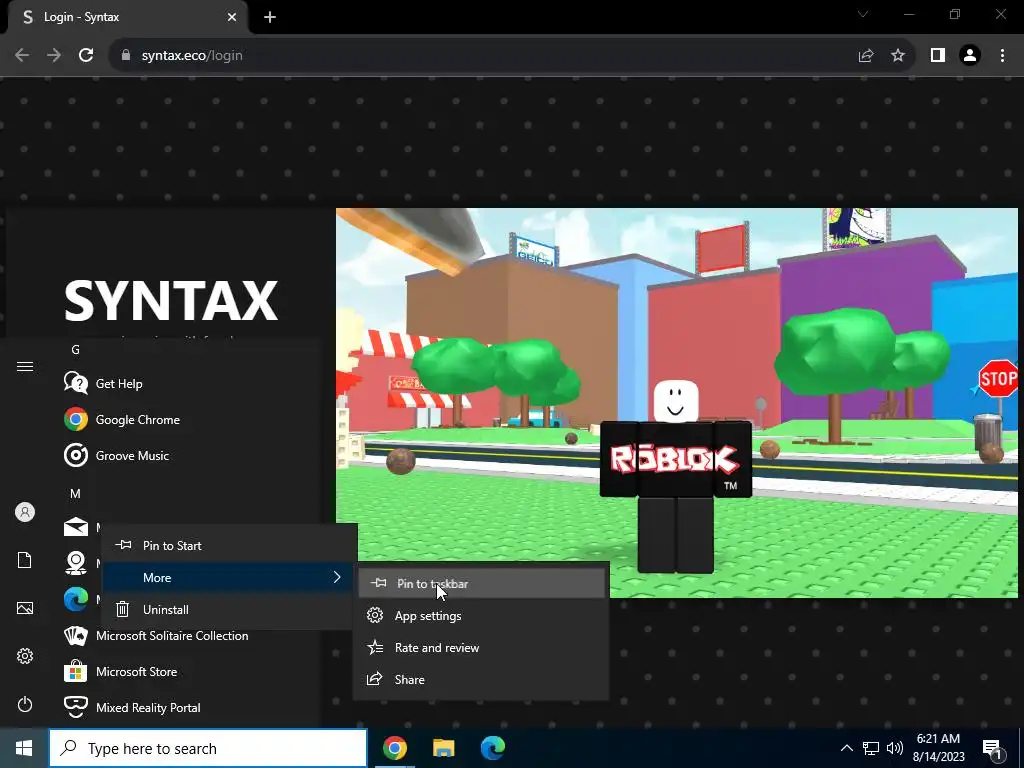Open the notification center icon
1024x768 pixels.
[x=993, y=749]
